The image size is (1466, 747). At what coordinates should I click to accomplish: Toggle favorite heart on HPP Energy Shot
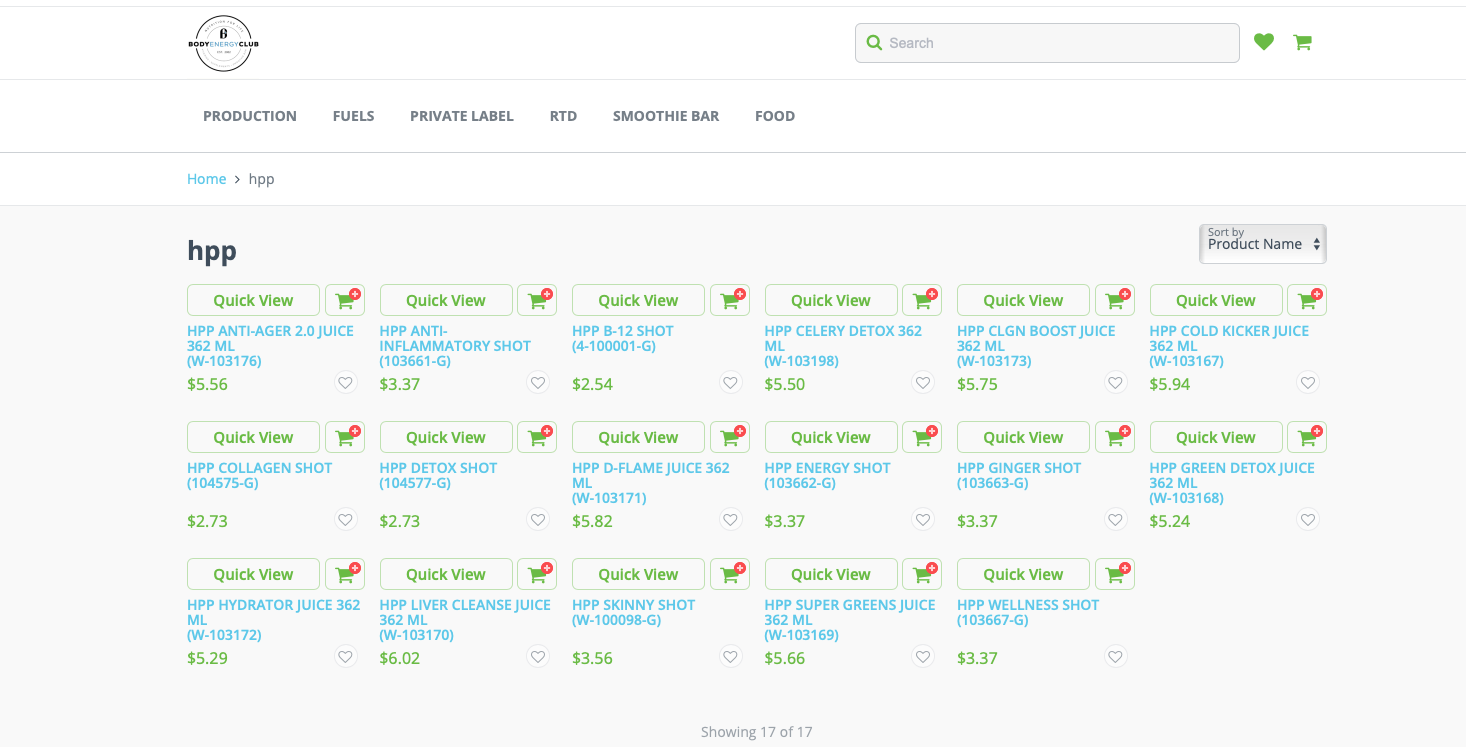pos(923,520)
